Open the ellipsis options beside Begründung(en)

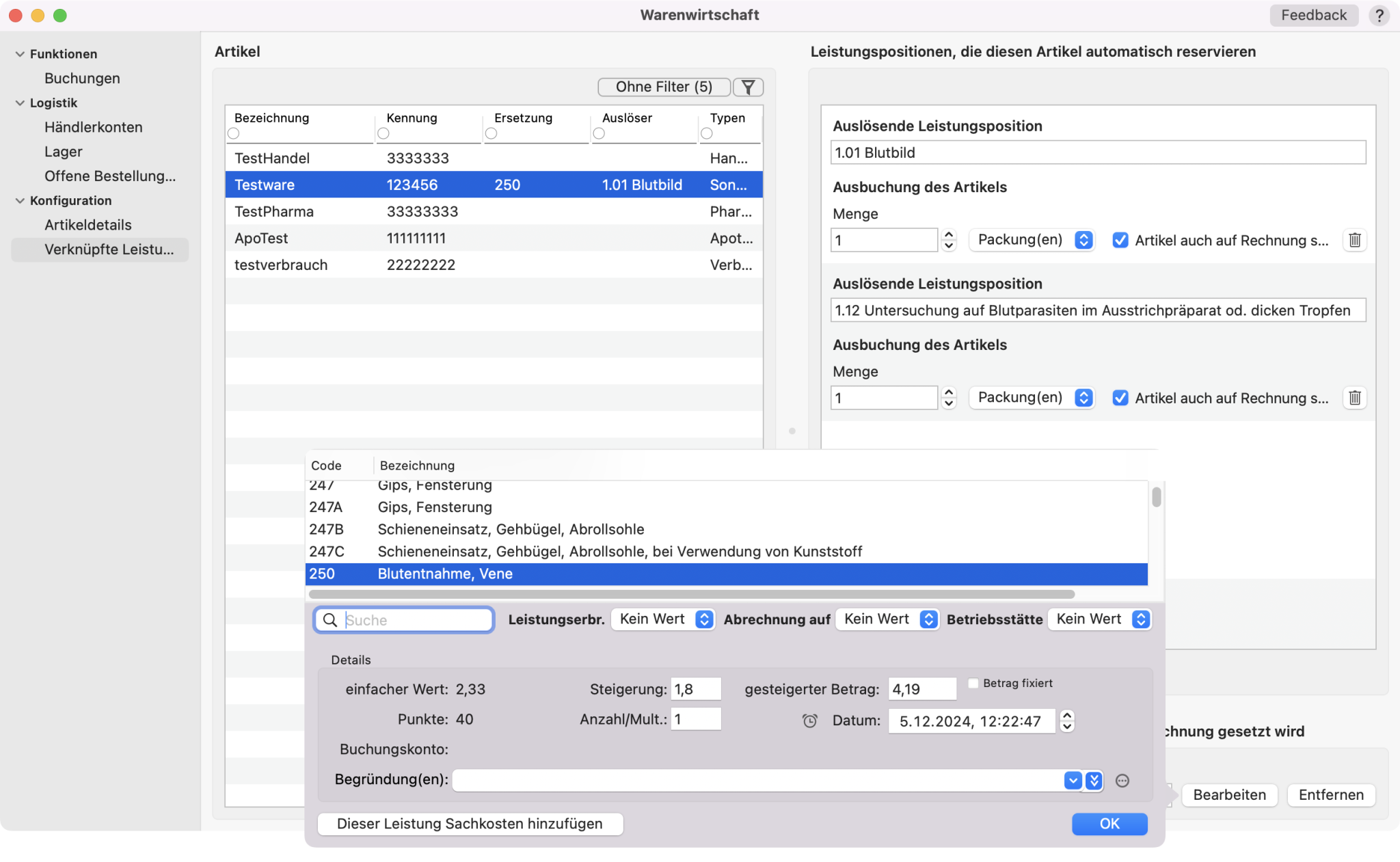click(x=1122, y=781)
